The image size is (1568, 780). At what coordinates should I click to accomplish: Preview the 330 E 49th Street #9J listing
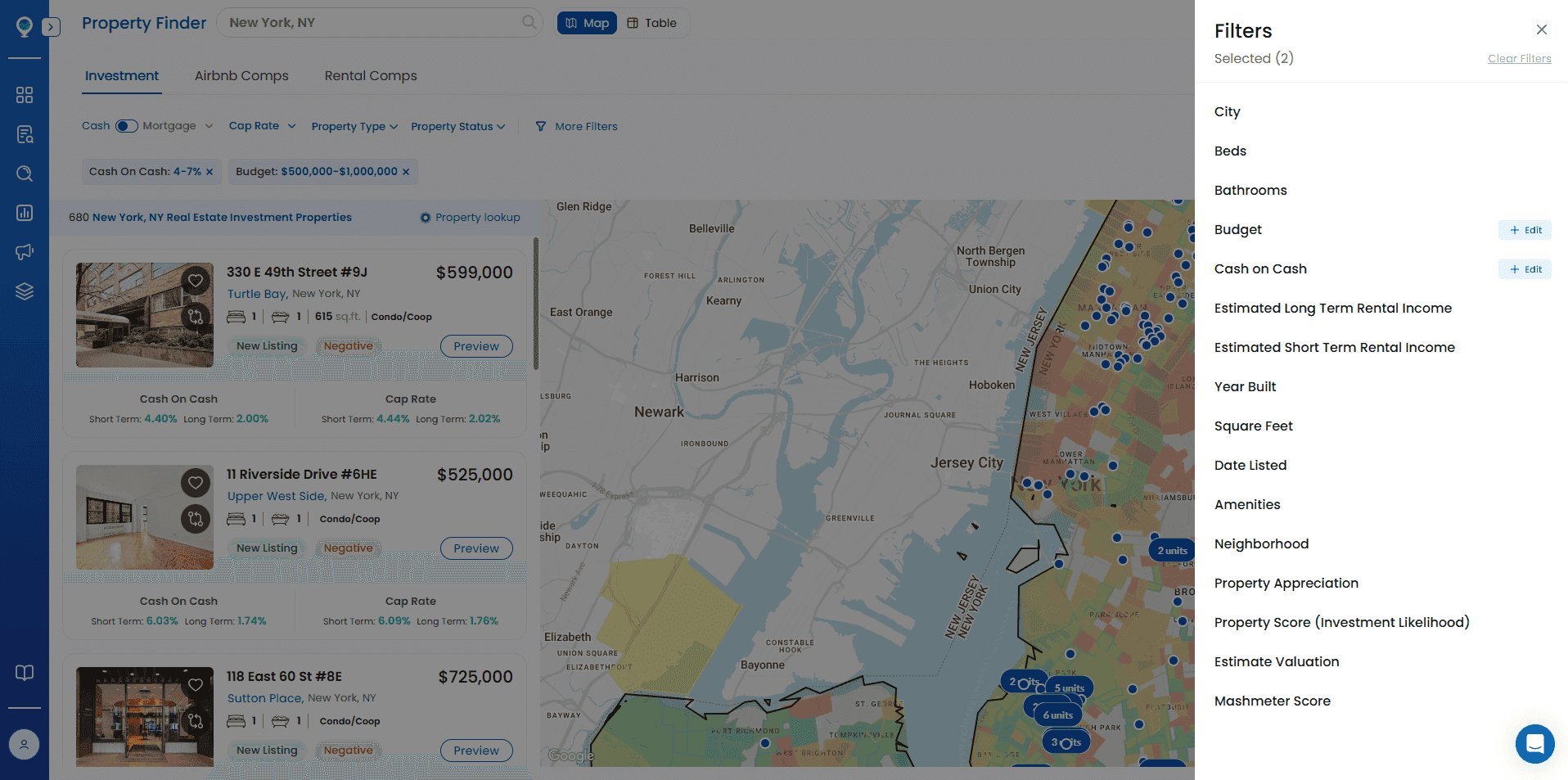point(476,346)
